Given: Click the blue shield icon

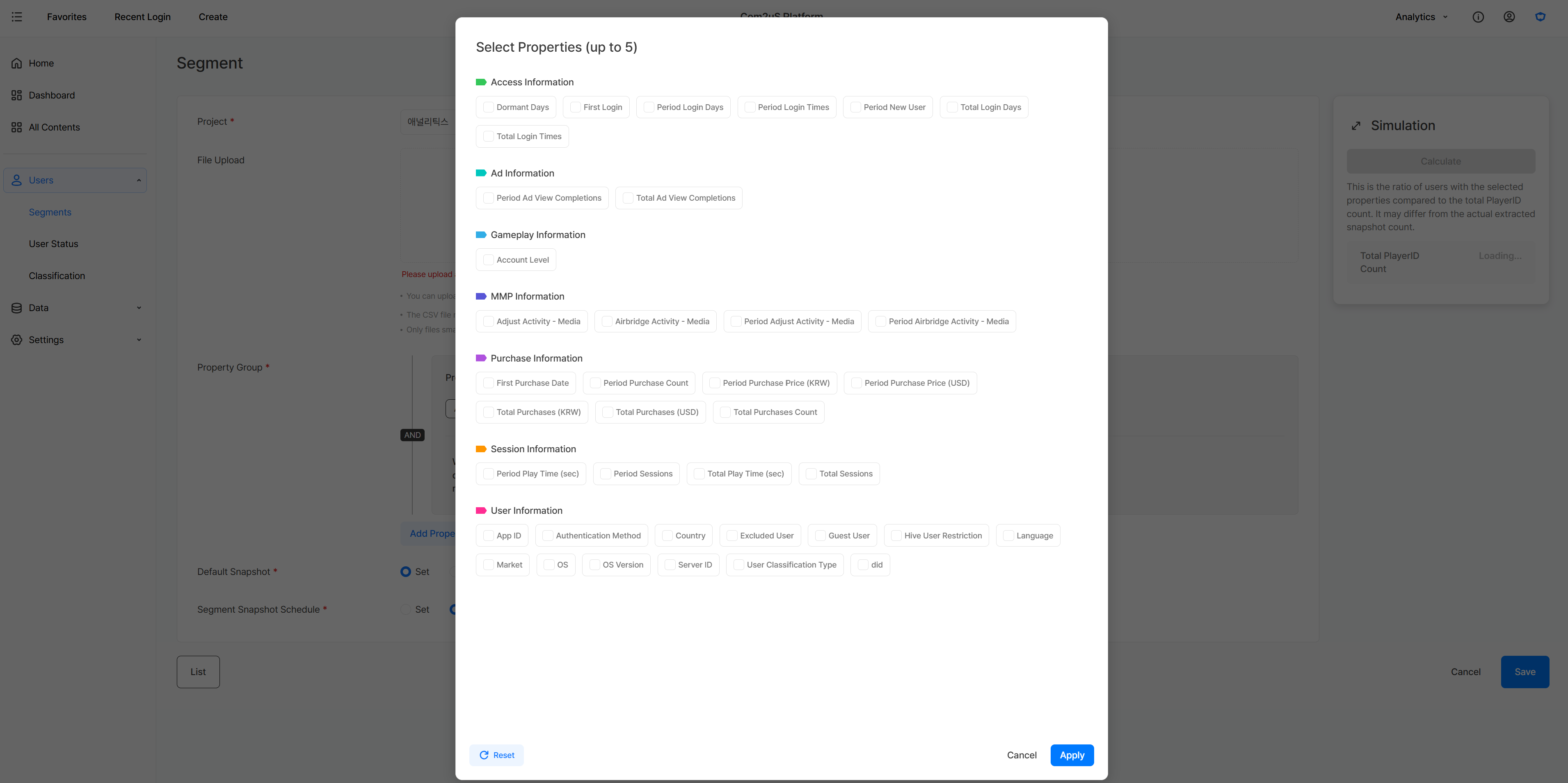Looking at the screenshot, I should click(1540, 17).
